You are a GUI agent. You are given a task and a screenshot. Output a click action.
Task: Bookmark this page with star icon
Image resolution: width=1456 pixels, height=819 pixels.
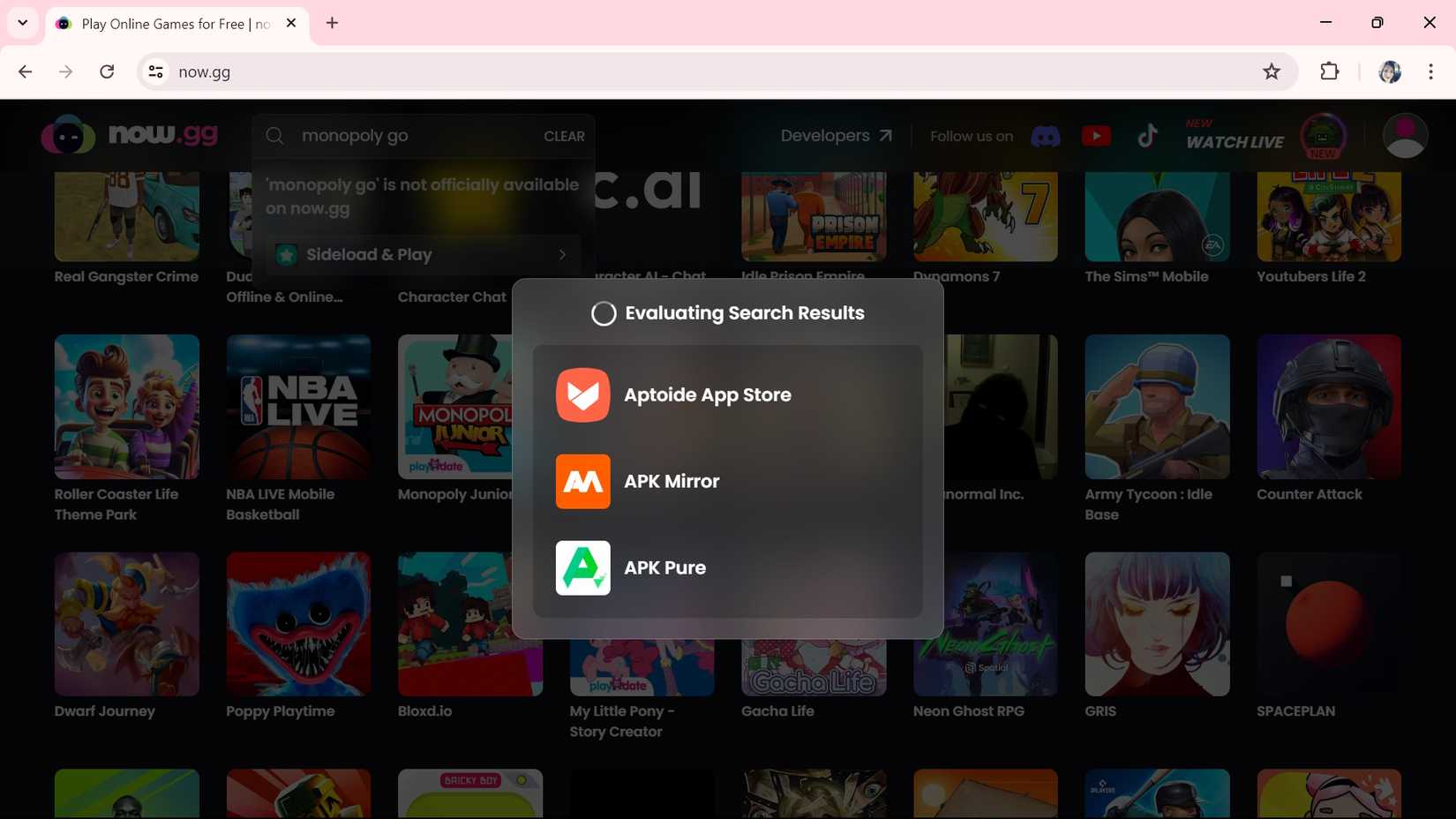pos(1271,72)
